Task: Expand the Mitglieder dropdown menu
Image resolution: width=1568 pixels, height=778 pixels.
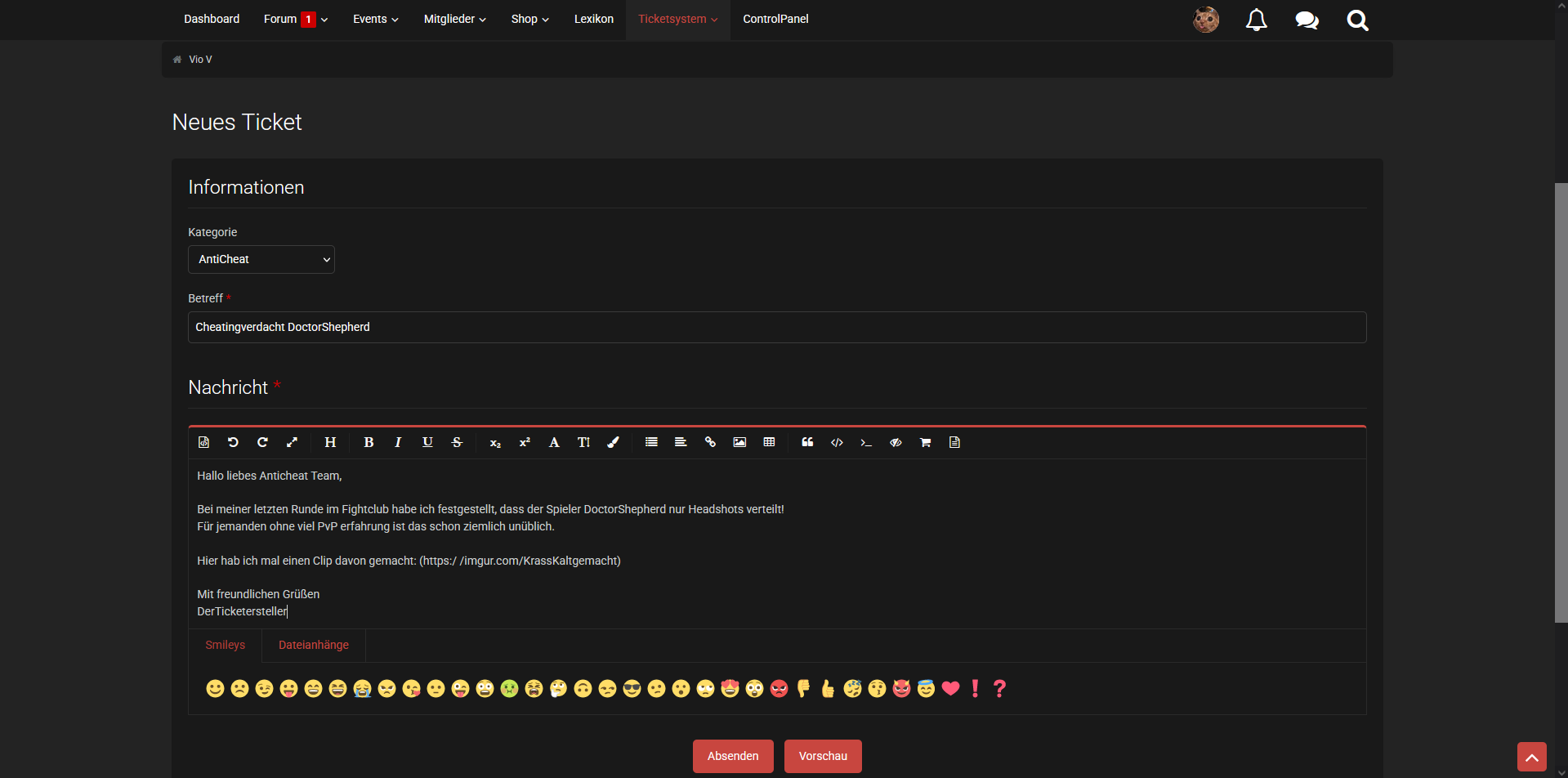Action: [454, 19]
